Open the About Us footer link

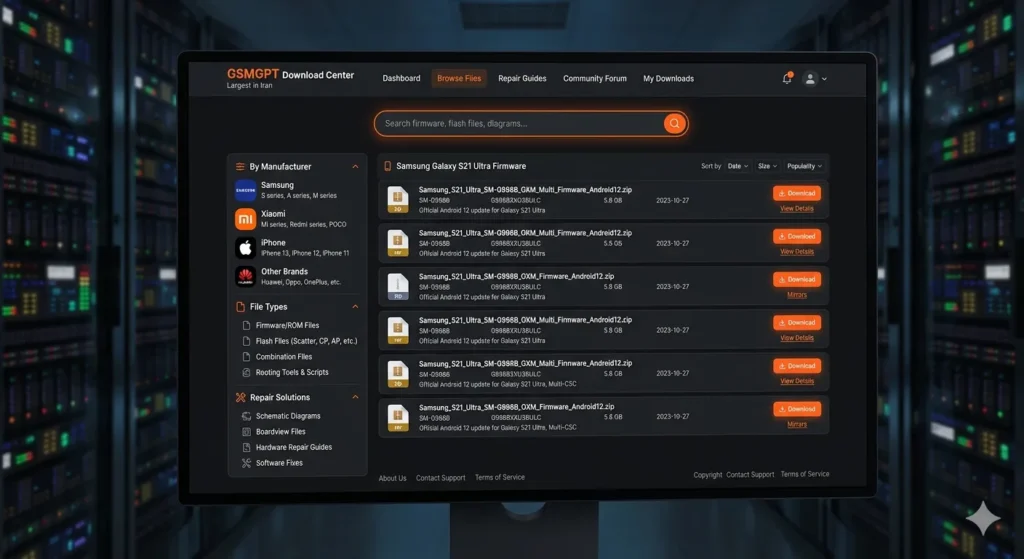point(392,478)
